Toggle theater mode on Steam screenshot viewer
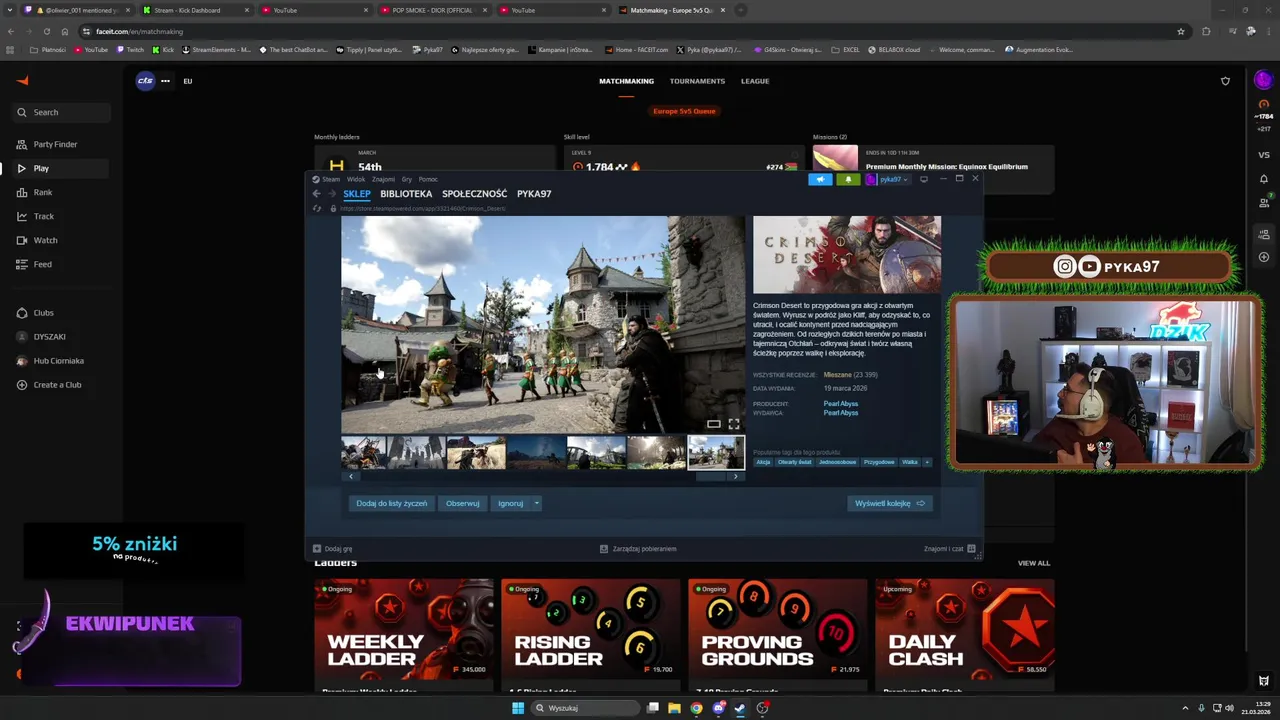The height and width of the screenshot is (720, 1280). pos(714,424)
